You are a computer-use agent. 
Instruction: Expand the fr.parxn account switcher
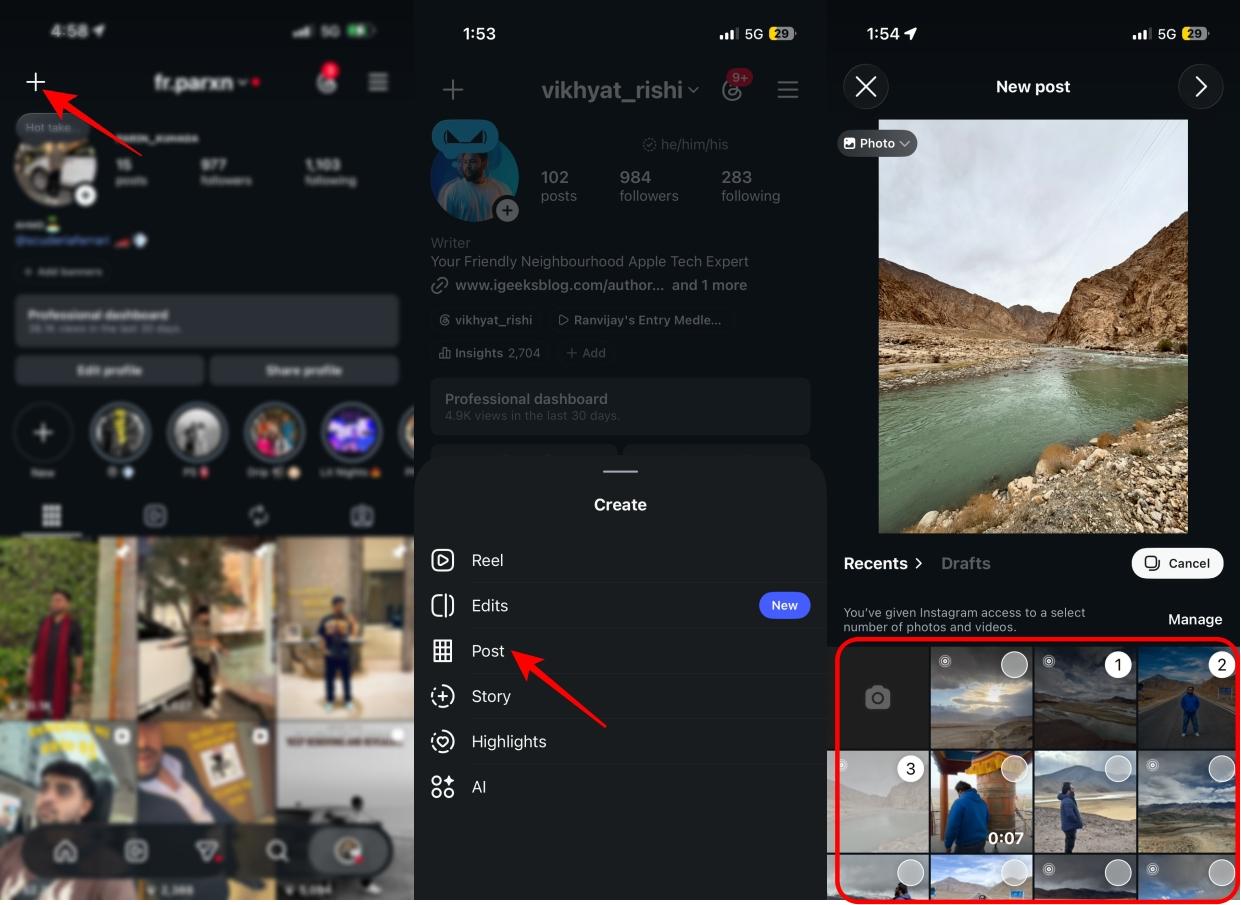243,82
